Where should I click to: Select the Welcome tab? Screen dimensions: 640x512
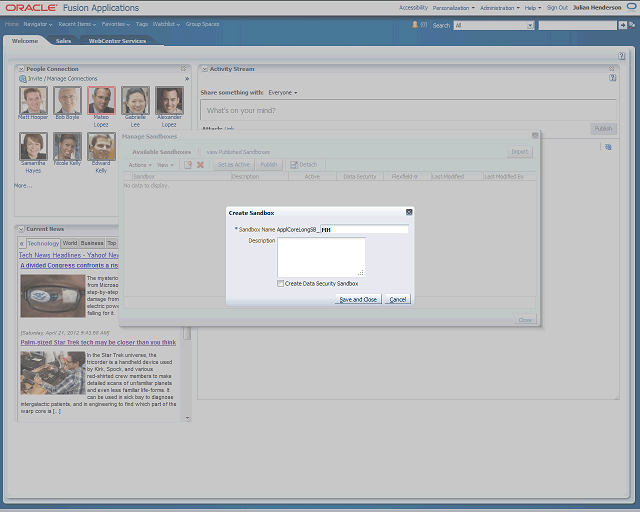[x=25, y=41]
